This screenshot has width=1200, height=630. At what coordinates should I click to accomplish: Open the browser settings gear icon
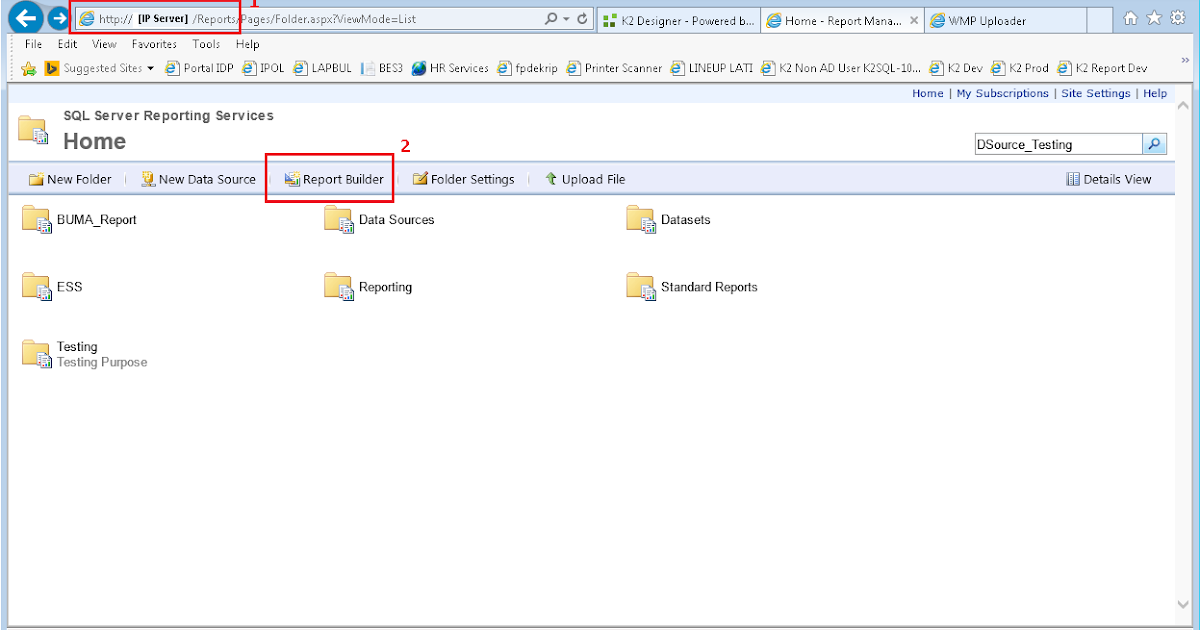tap(1176, 17)
